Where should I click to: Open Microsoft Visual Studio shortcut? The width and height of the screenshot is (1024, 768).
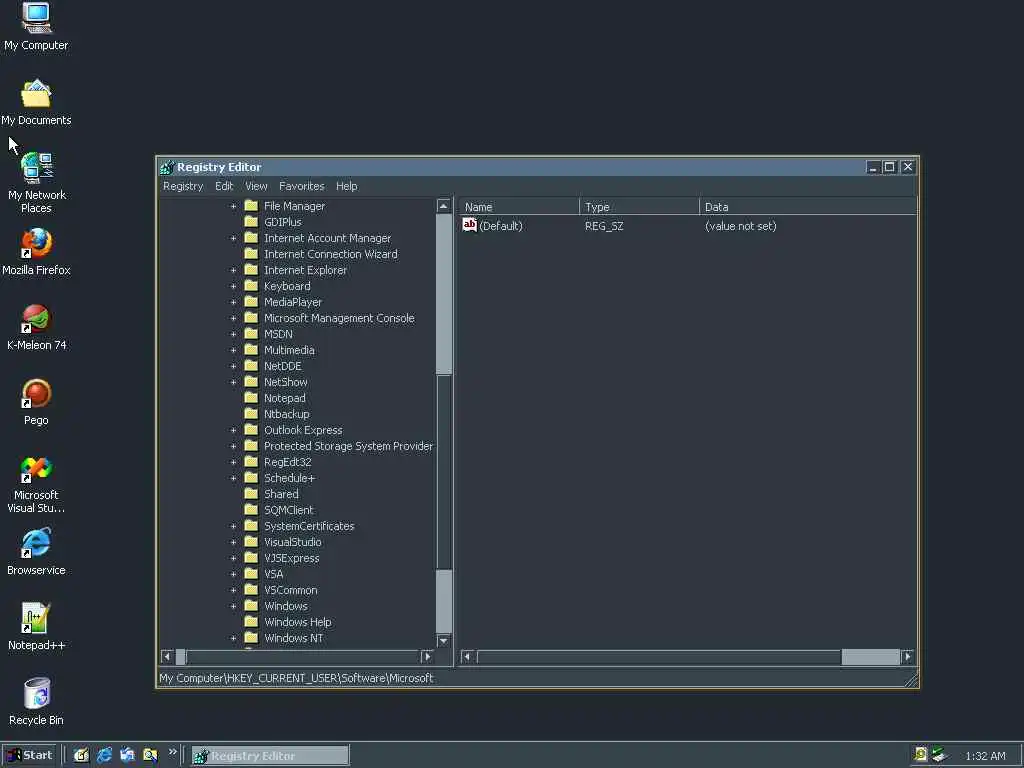[x=36, y=469]
